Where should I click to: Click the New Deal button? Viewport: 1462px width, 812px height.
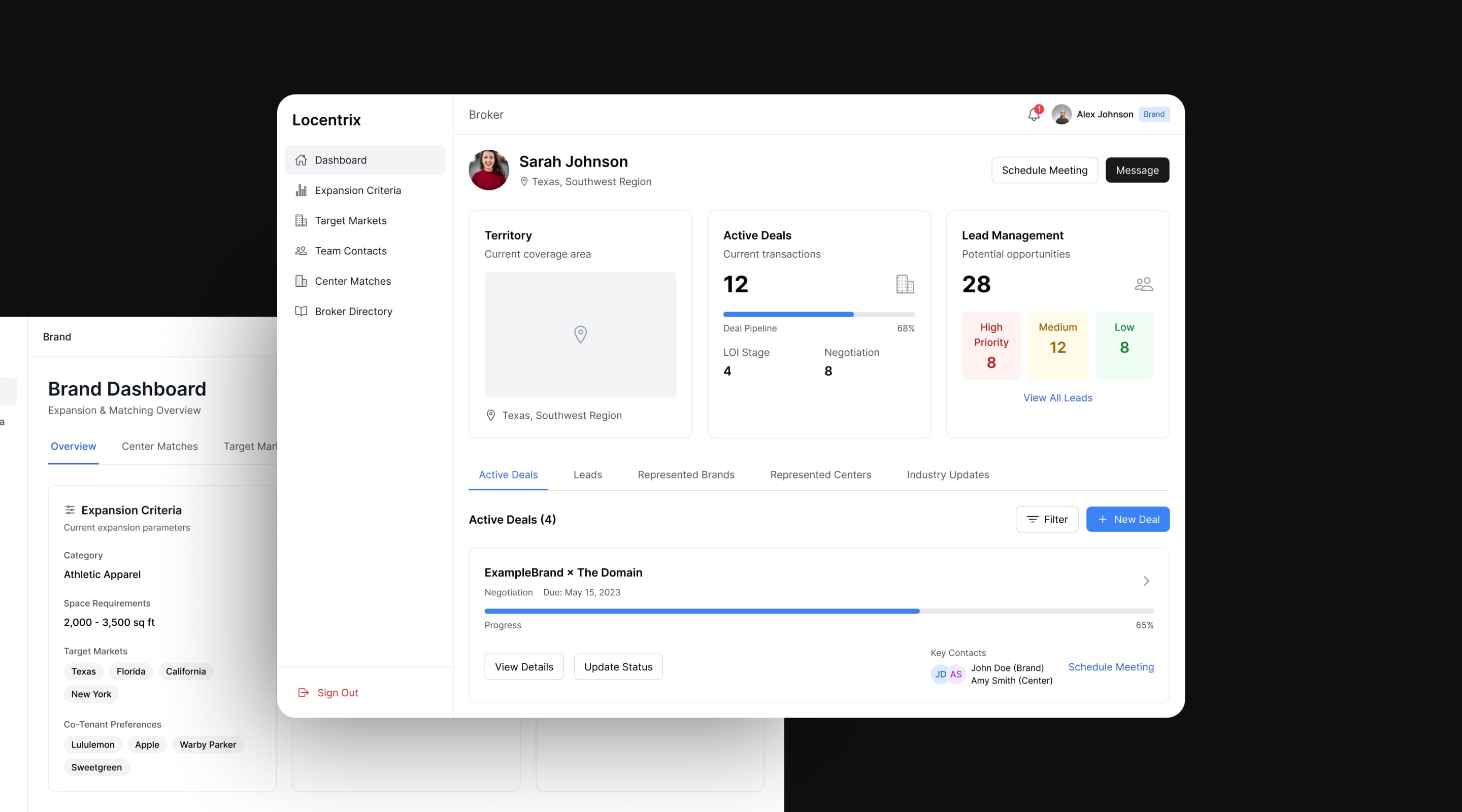[1127, 519]
